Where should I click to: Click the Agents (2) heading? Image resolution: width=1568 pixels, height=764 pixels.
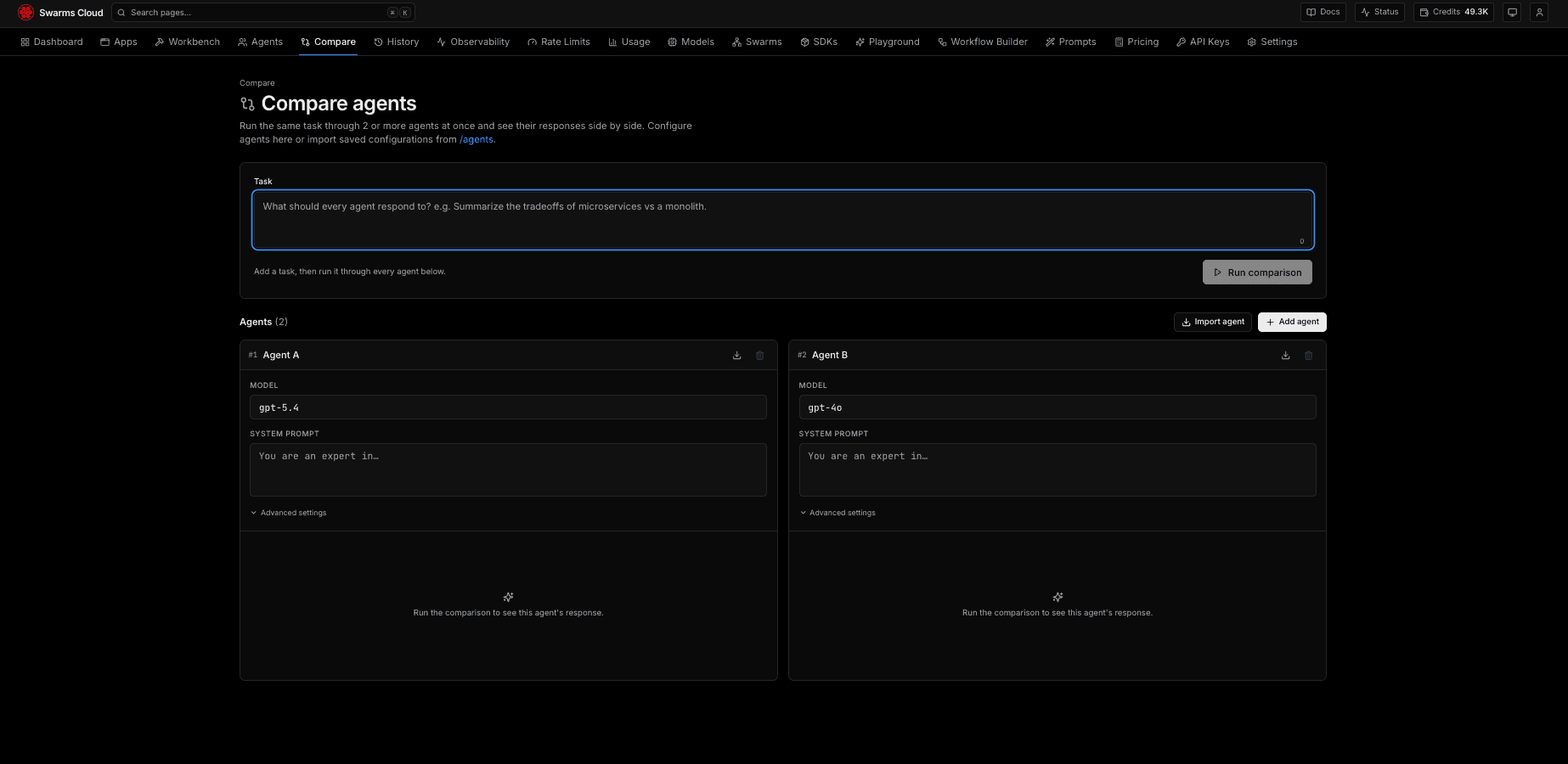tap(263, 322)
